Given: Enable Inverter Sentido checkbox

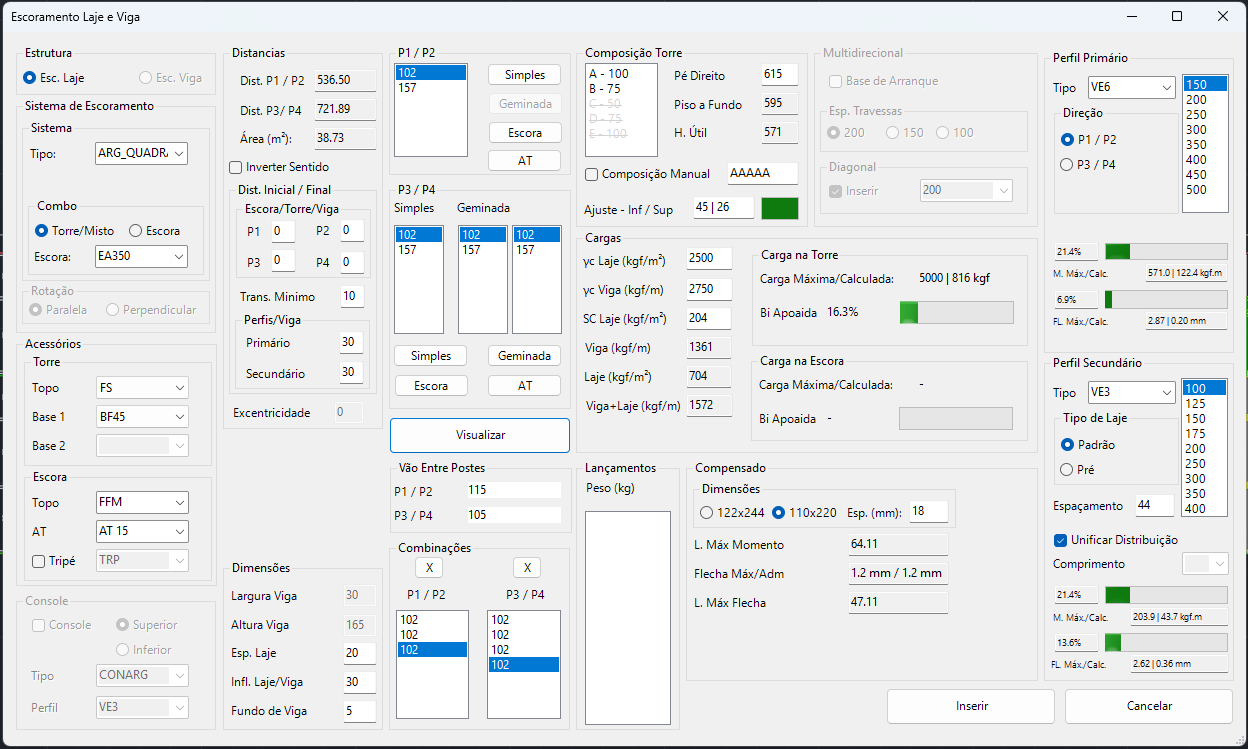Looking at the screenshot, I should point(279,167).
